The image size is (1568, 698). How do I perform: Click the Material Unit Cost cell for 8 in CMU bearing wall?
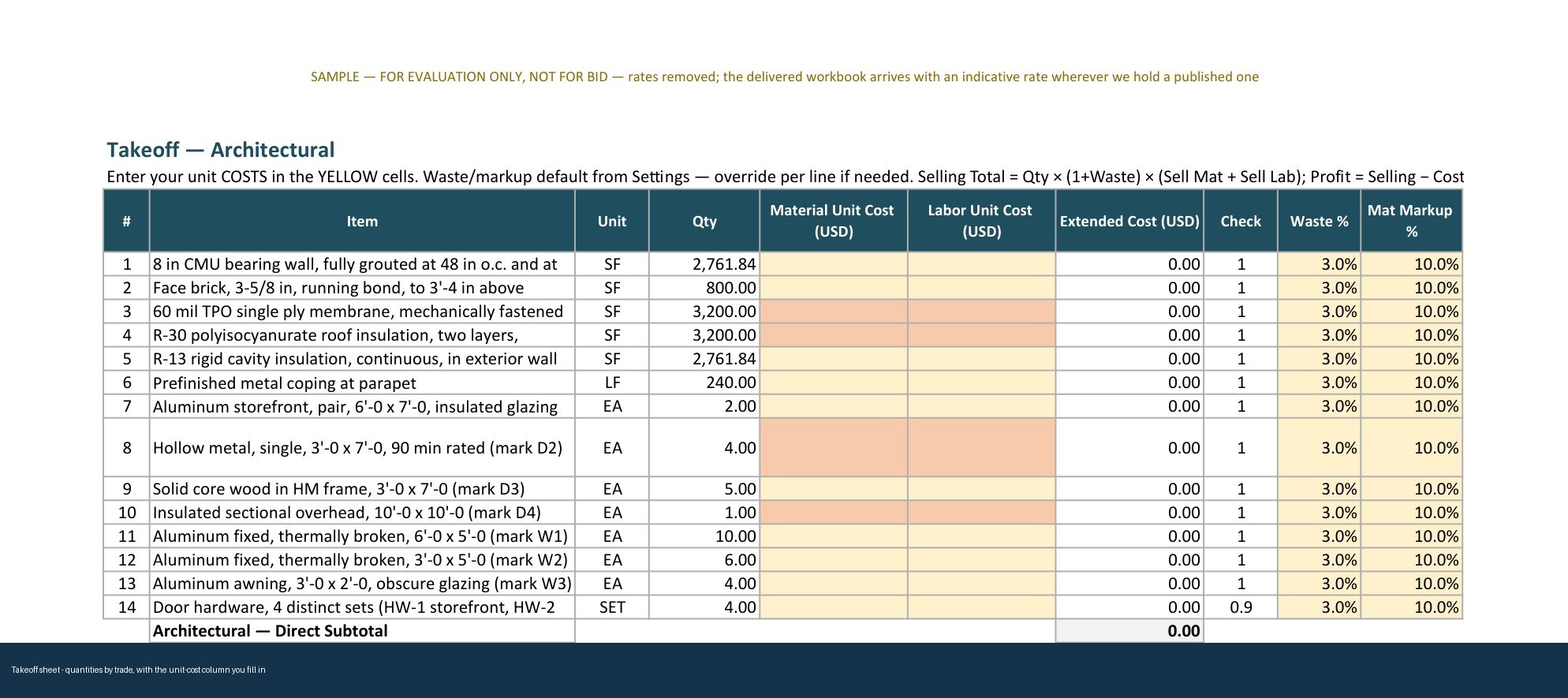834,264
